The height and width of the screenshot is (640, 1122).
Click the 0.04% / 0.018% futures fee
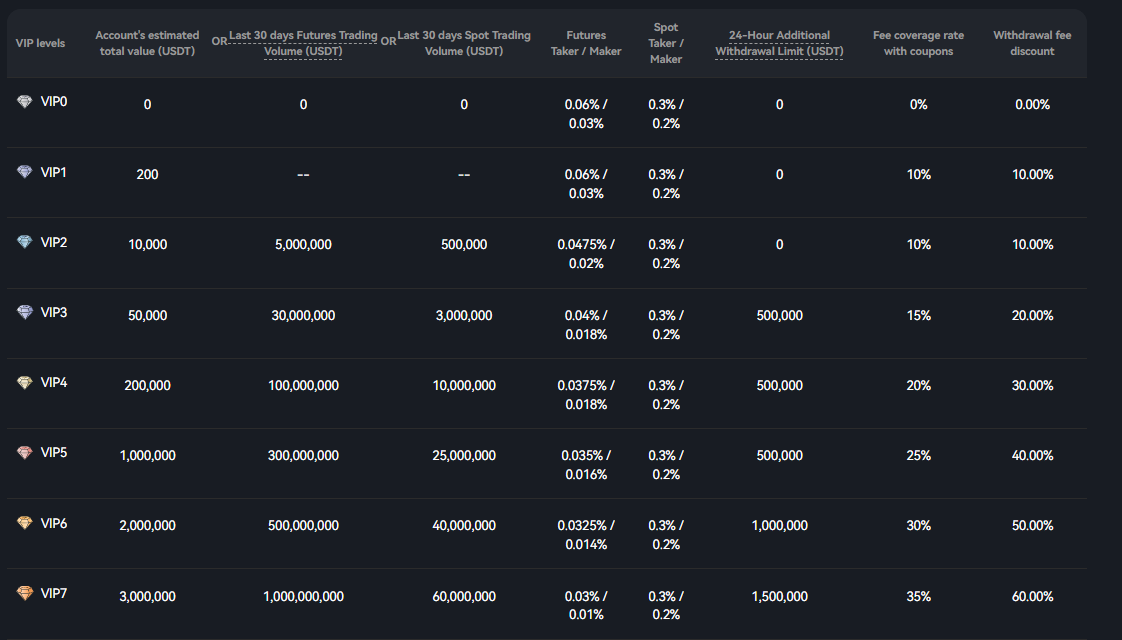[x=586, y=325]
